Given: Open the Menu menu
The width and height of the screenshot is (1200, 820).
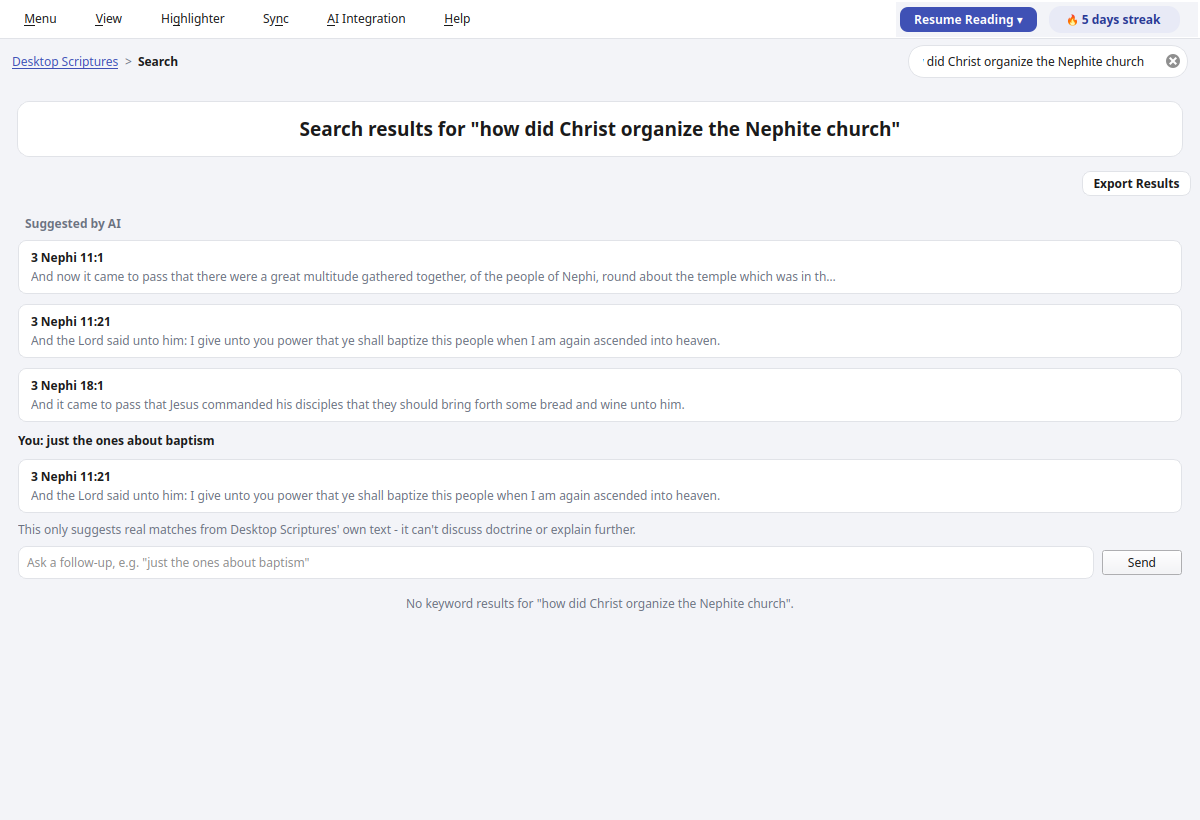Looking at the screenshot, I should tap(40, 19).
